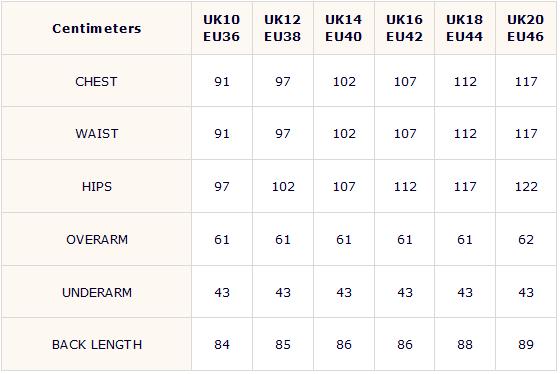Click the overarm value 62 for UK20
560x374 pixels.
526,239
